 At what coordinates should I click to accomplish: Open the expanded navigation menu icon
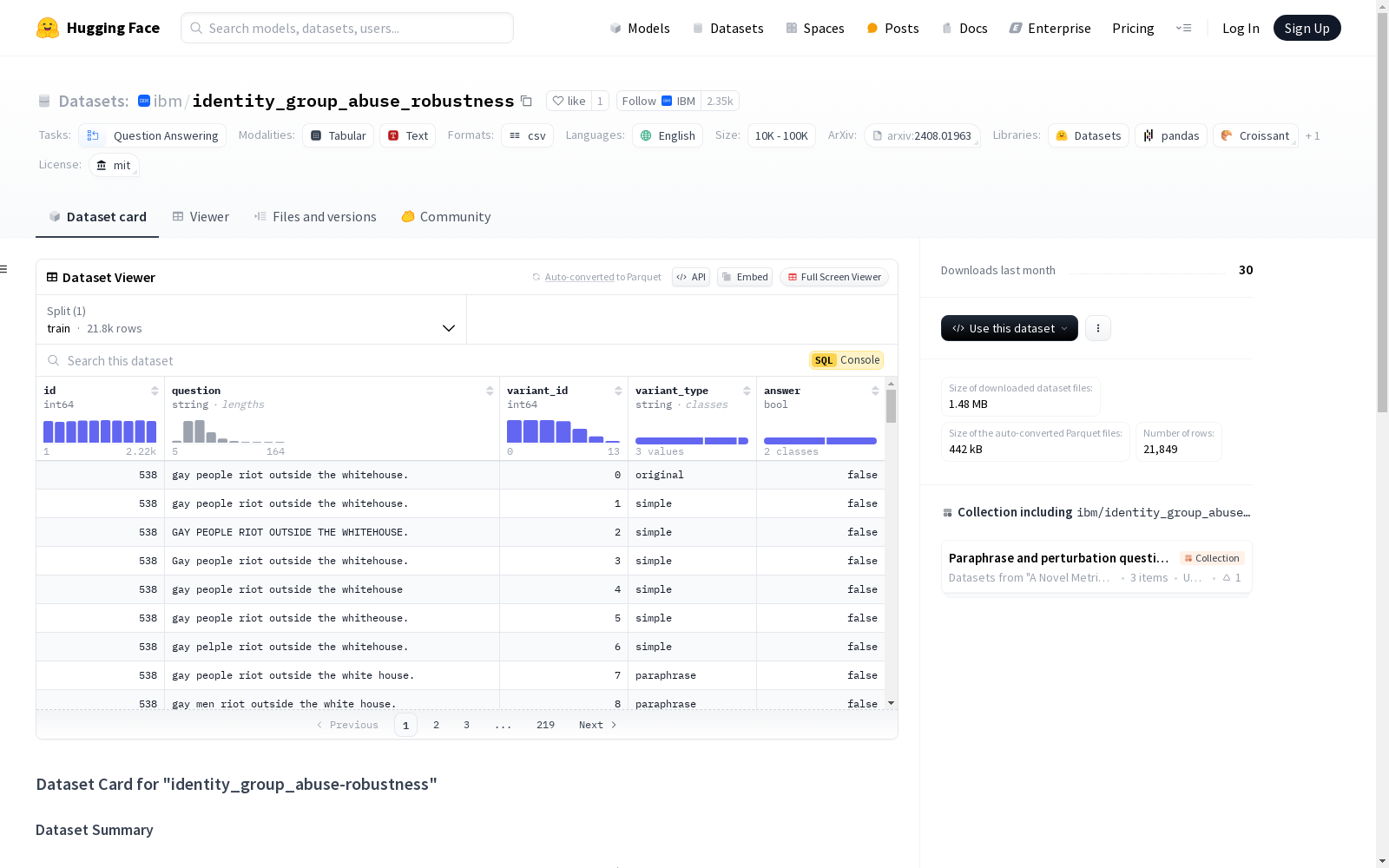[1183, 28]
